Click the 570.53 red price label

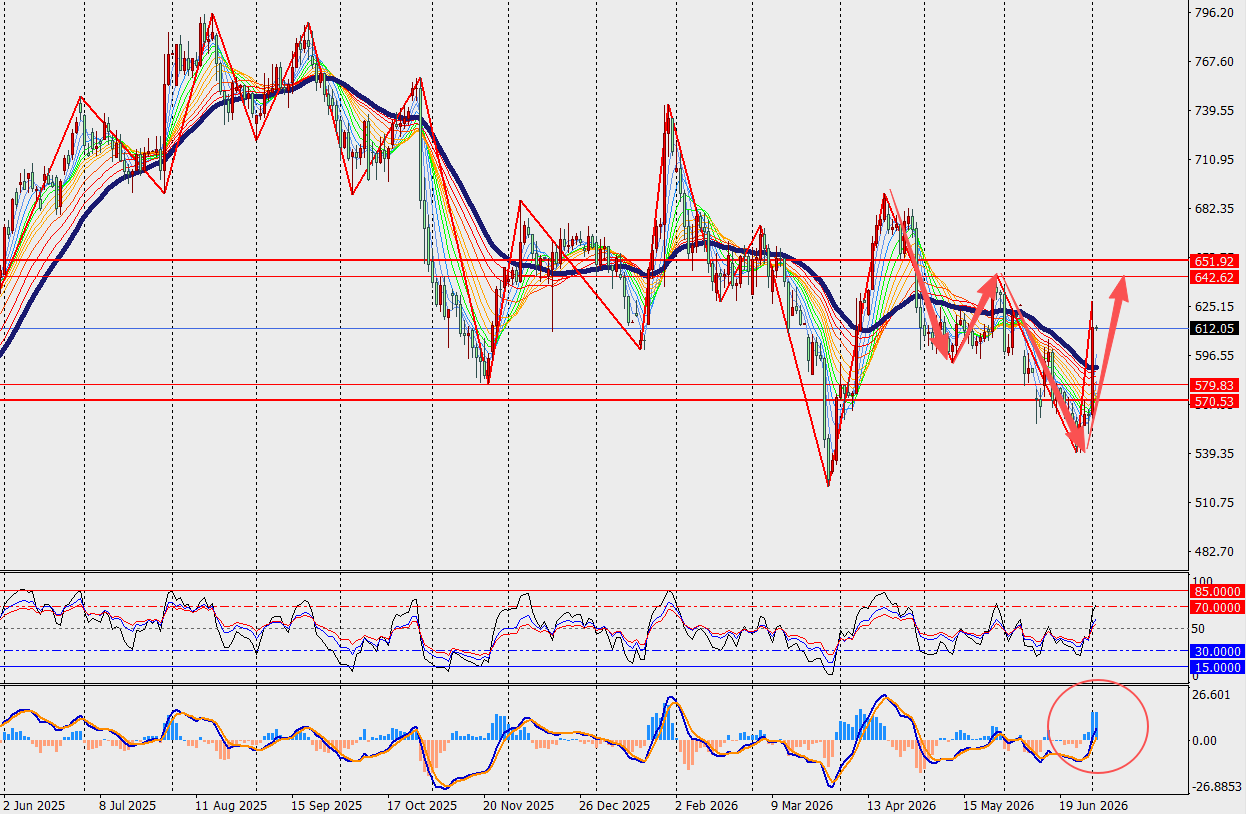coord(1215,401)
